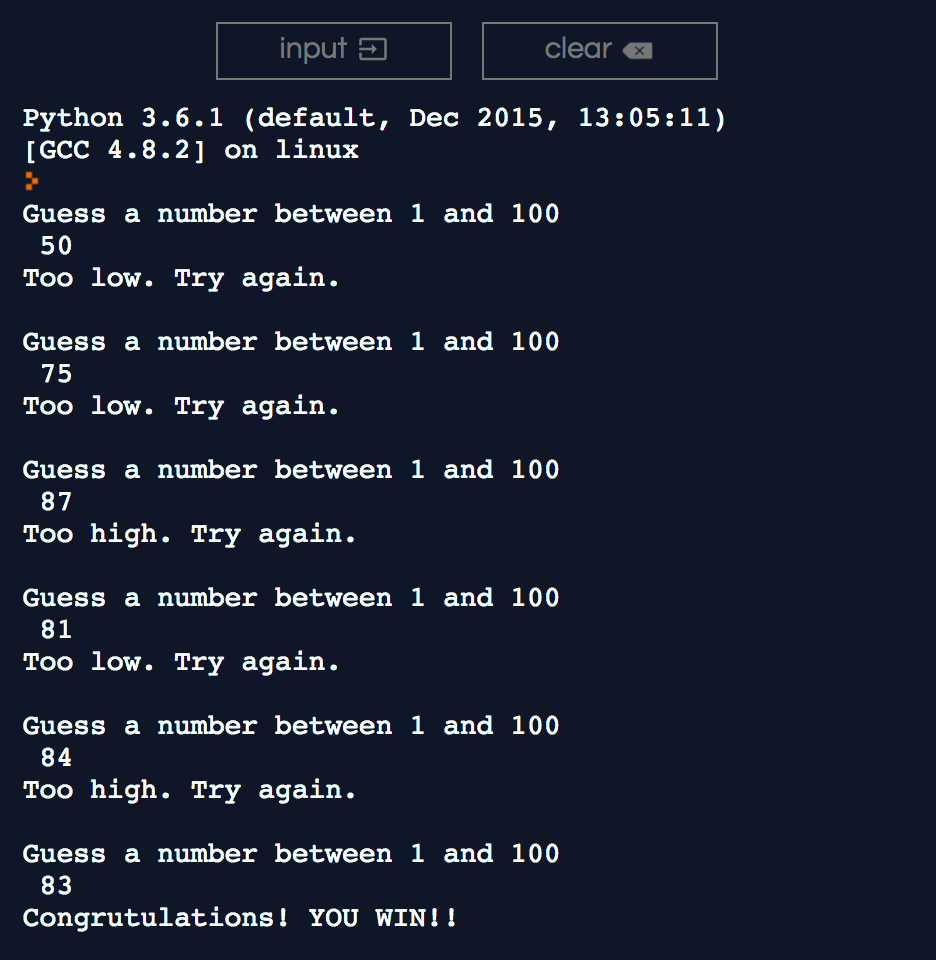Click the clear button
936x960 pixels.
[599, 51]
